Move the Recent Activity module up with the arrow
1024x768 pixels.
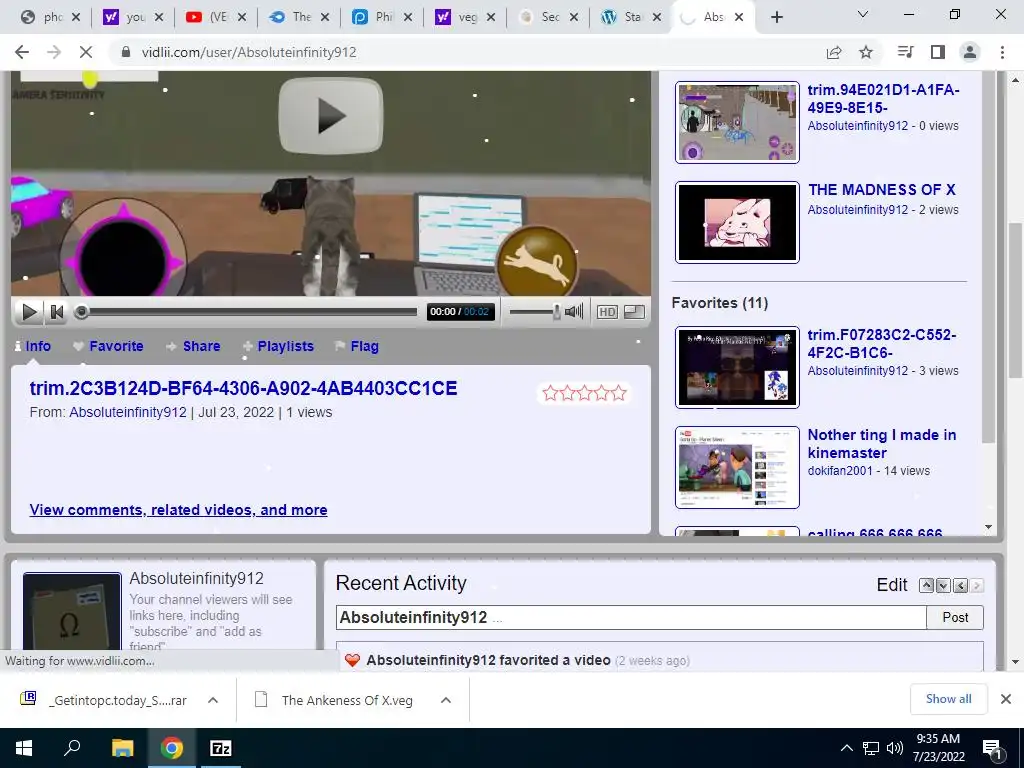pyautogui.click(x=926, y=585)
